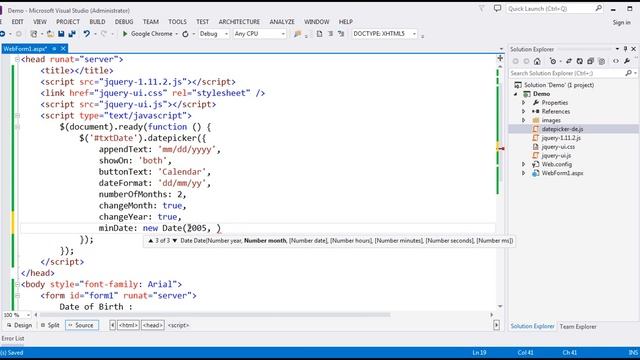Image resolution: width=640 pixels, height=360 pixels.
Task: Open the EDIT menu
Action: point(17,22)
